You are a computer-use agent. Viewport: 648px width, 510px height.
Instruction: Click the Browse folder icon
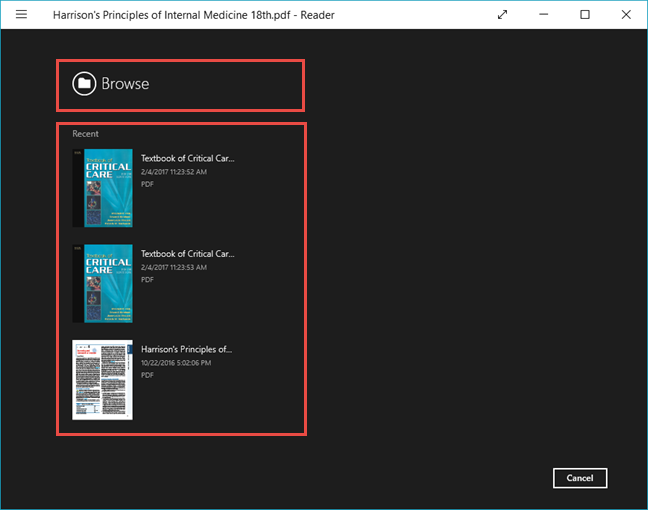84,83
